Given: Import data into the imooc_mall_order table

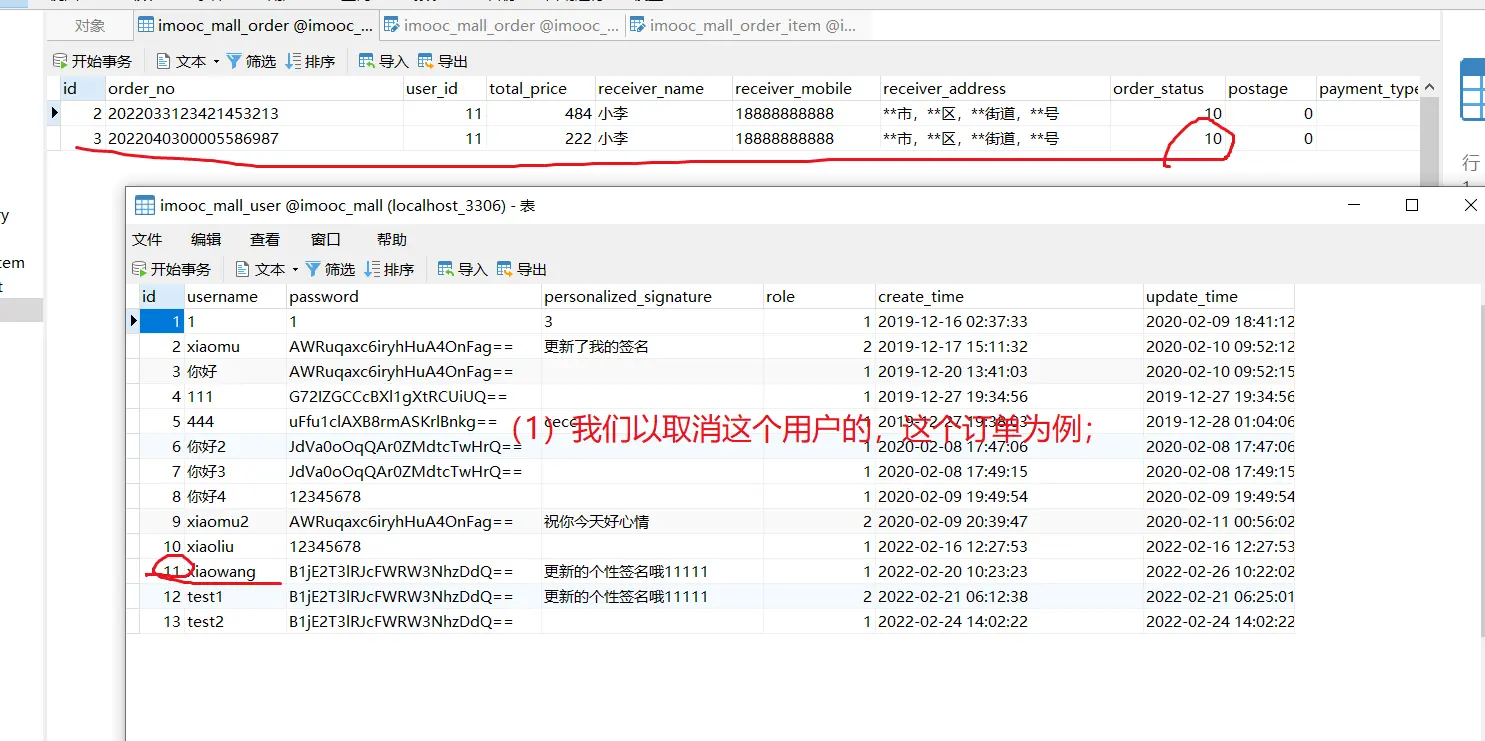Looking at the screenshot, I should [x=383, y=61].
